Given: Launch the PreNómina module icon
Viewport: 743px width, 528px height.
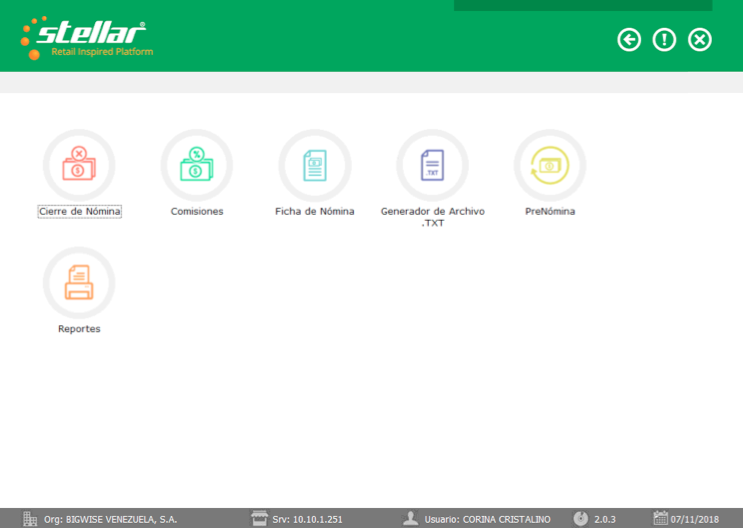Looking at the screenshot, I should 550,165.
